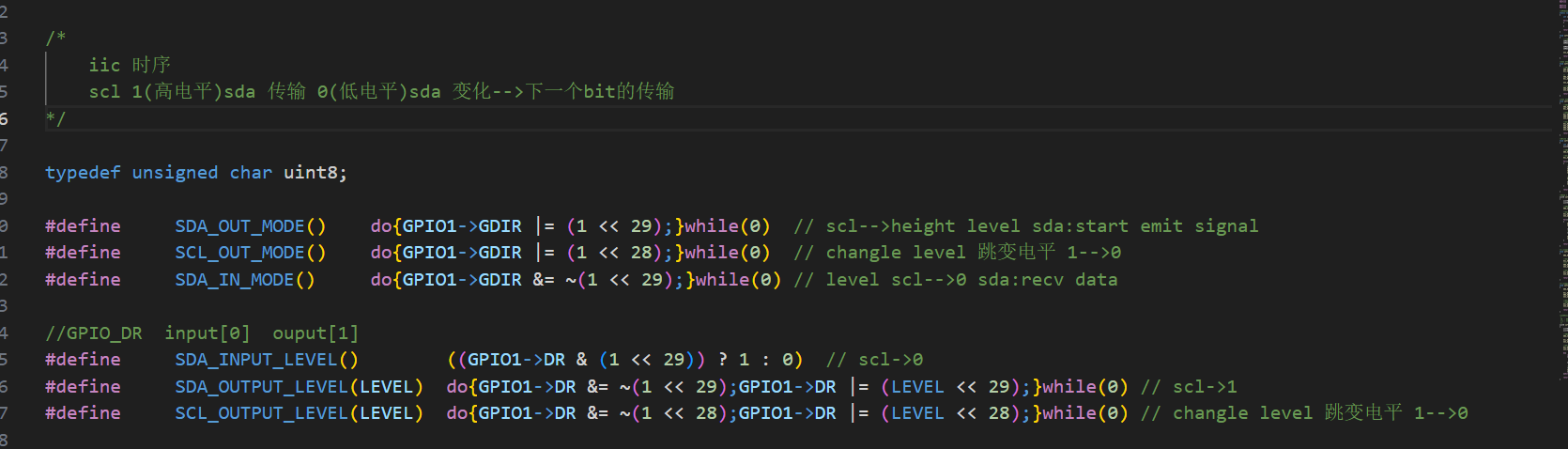Screen dimensions: 1568x449
Task: Click the 'uint8;' type name
Action: coord(315,173)
